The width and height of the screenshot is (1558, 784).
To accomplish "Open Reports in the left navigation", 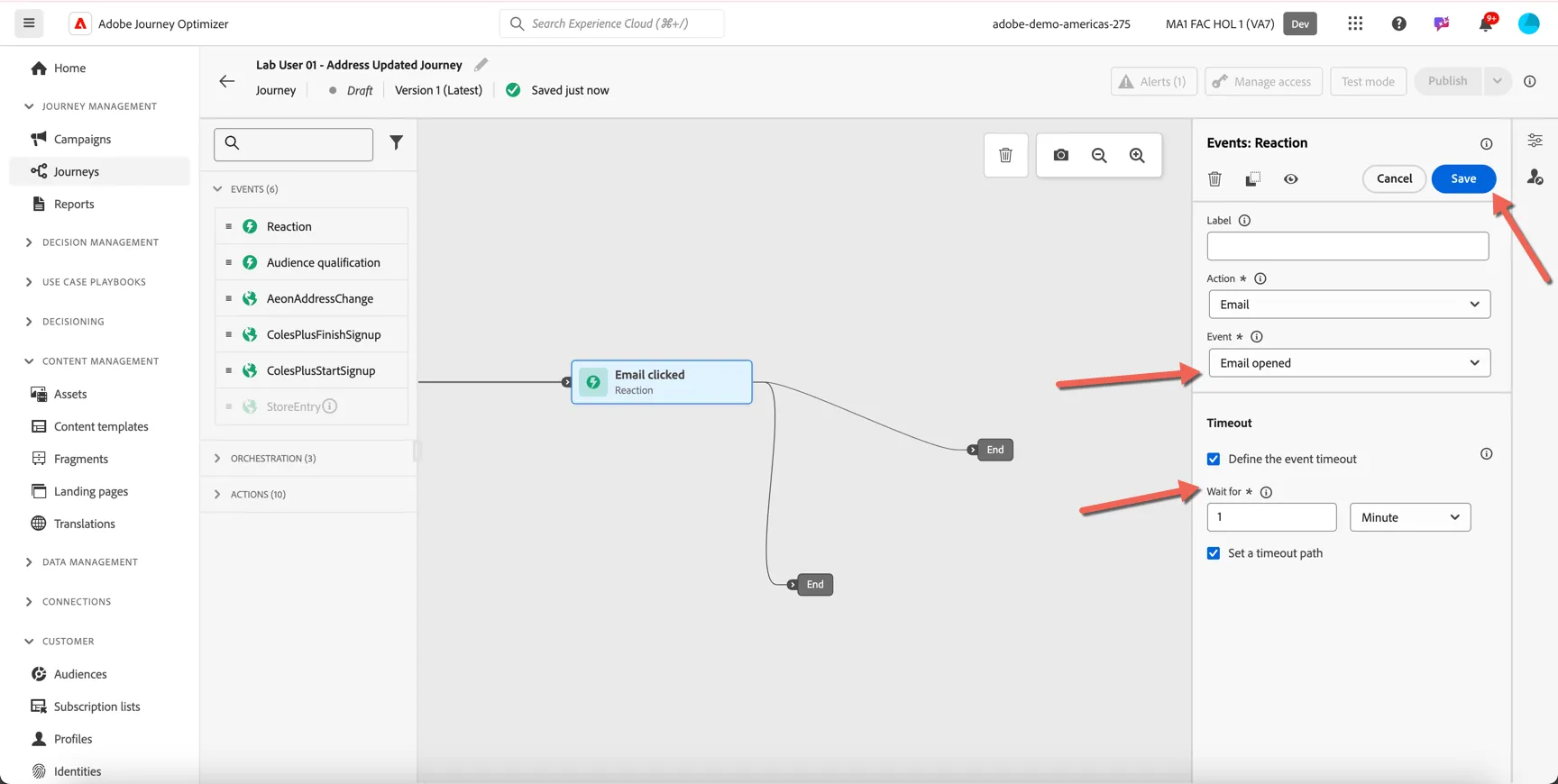I will (x=73, y=204).
